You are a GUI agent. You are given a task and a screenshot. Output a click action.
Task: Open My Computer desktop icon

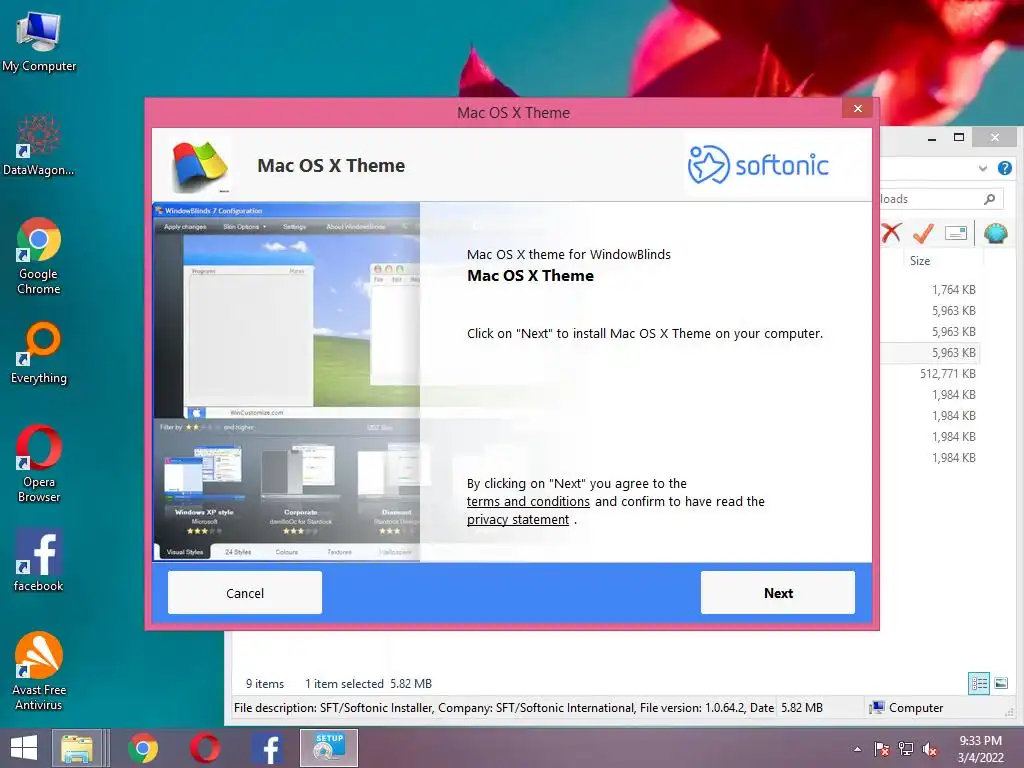[39, 40]
